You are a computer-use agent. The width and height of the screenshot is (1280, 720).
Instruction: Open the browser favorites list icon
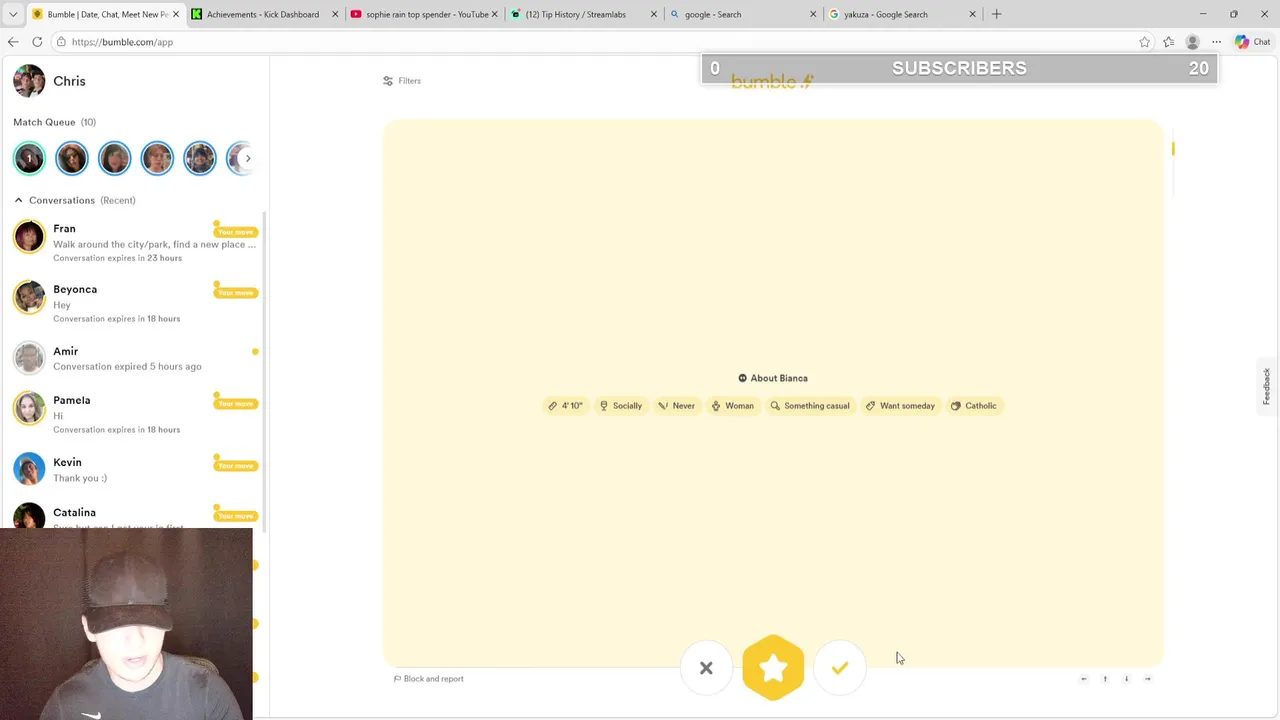pyautogui.click(x=1168, y=42)
